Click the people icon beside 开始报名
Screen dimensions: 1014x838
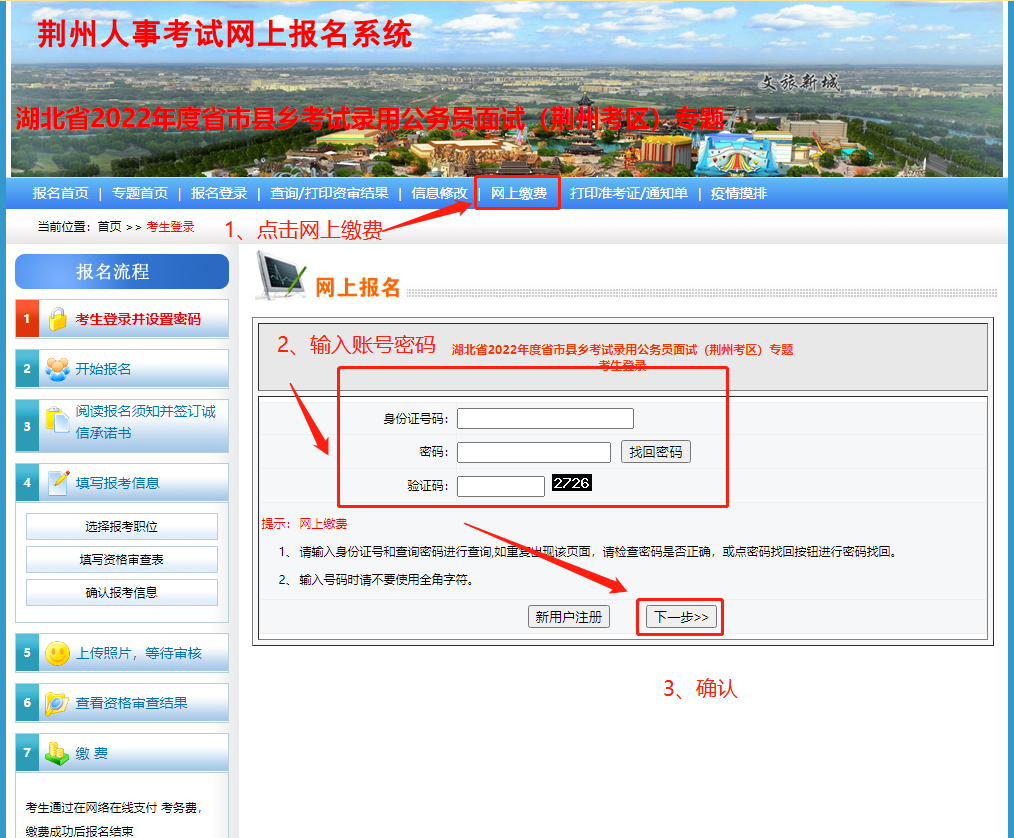[57, 369]
